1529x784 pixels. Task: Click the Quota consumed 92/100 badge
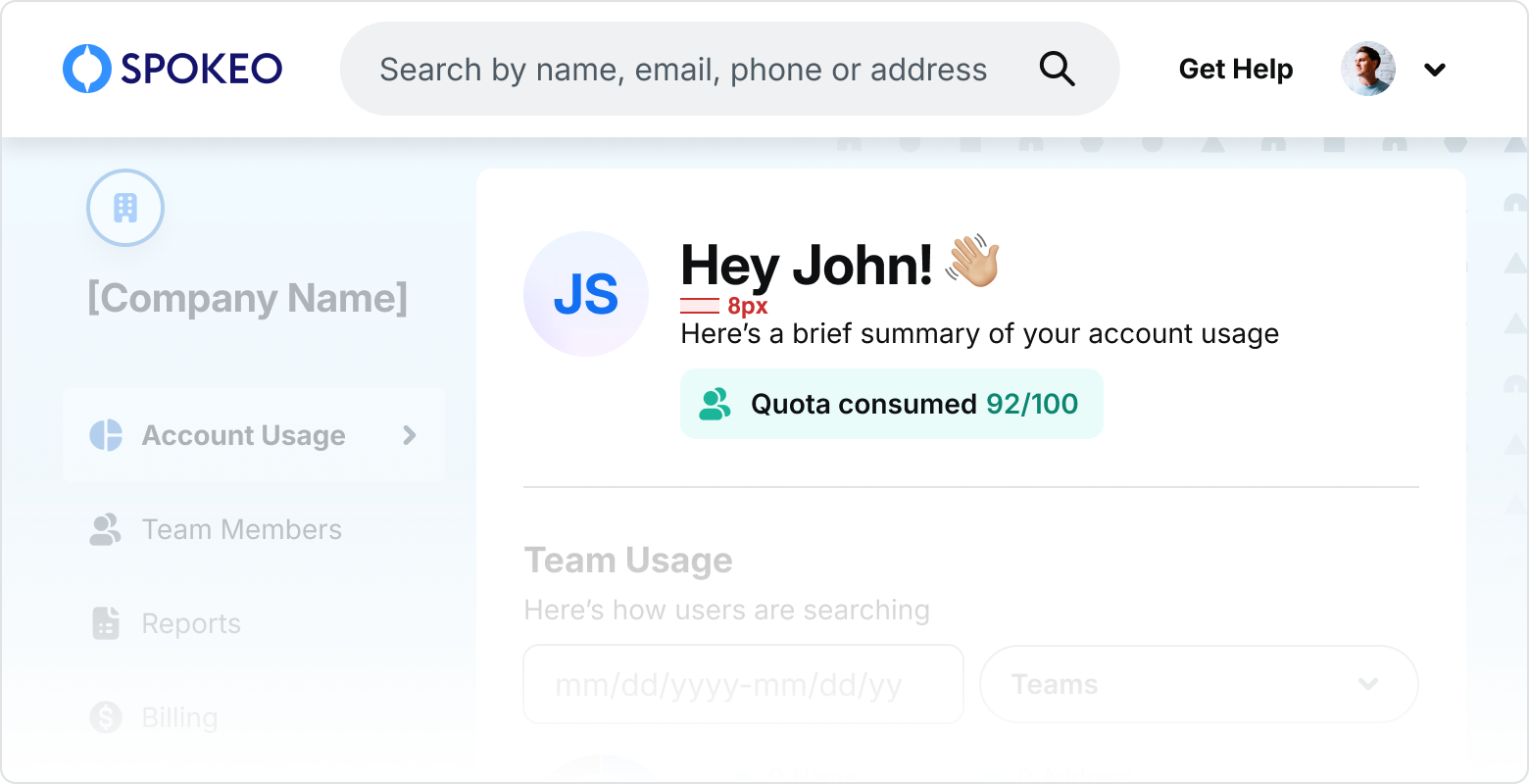891,404
